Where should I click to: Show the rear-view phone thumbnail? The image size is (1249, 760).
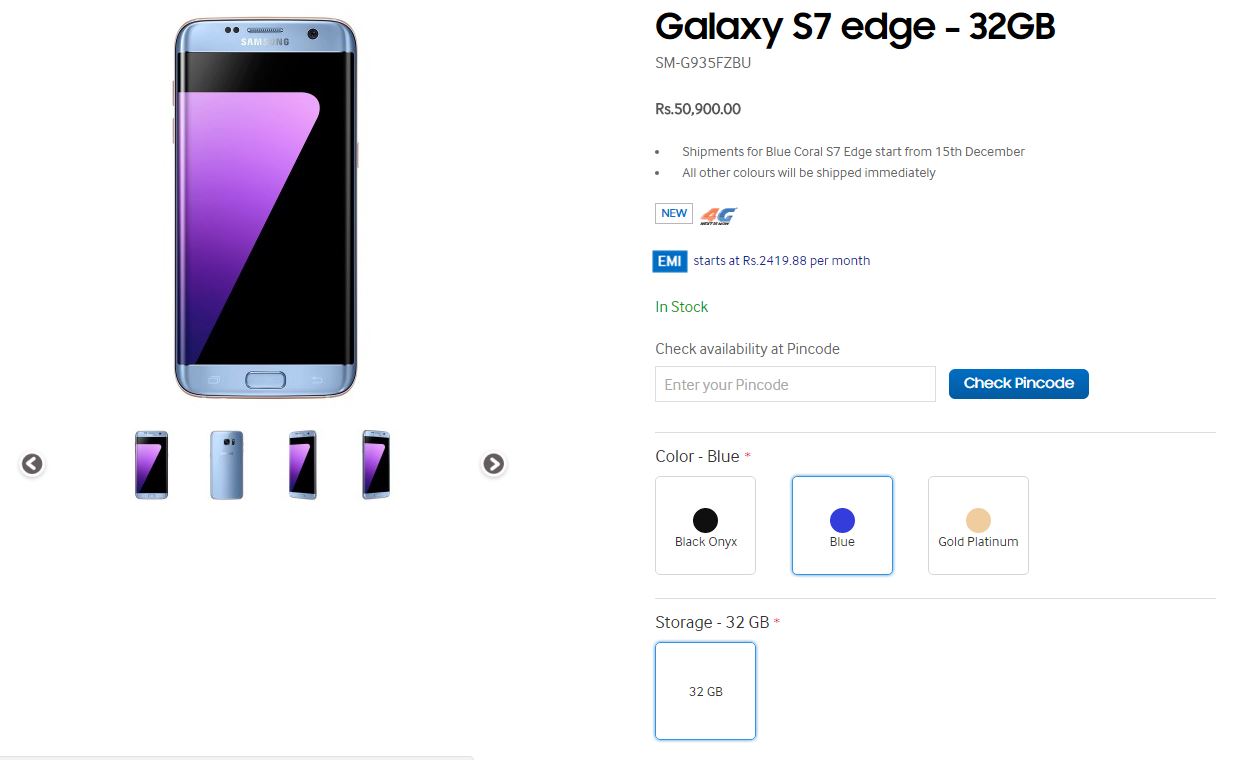pyautogui.click(x=227, y=464)
